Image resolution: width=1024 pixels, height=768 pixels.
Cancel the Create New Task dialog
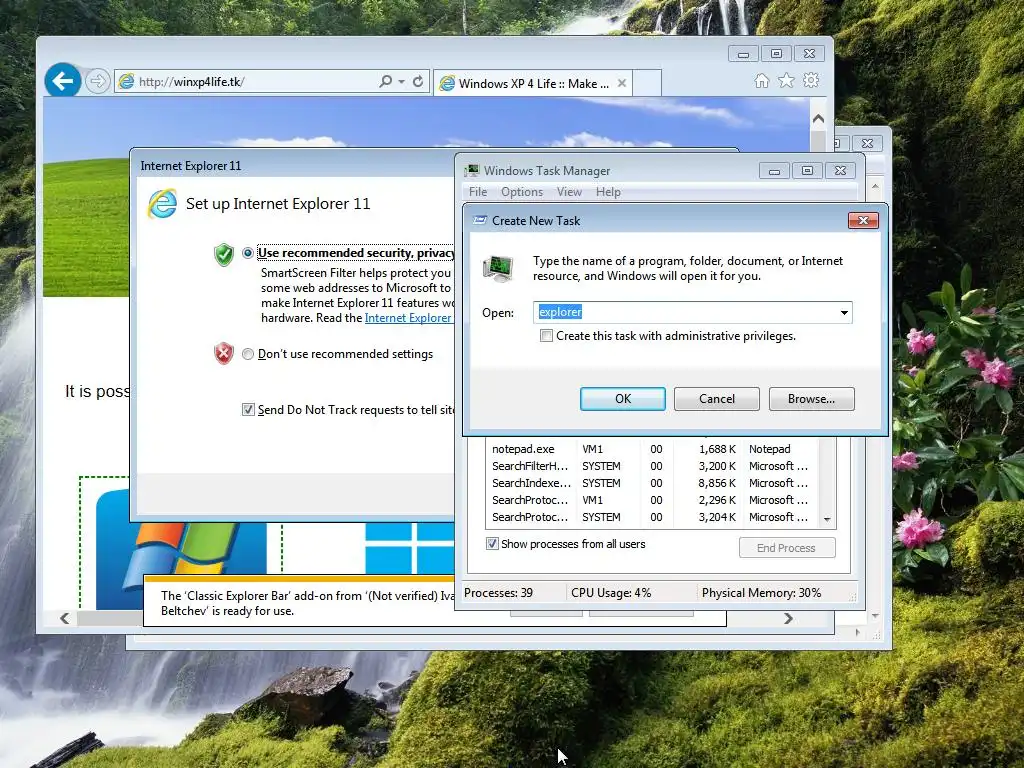(x=716, y=399)
